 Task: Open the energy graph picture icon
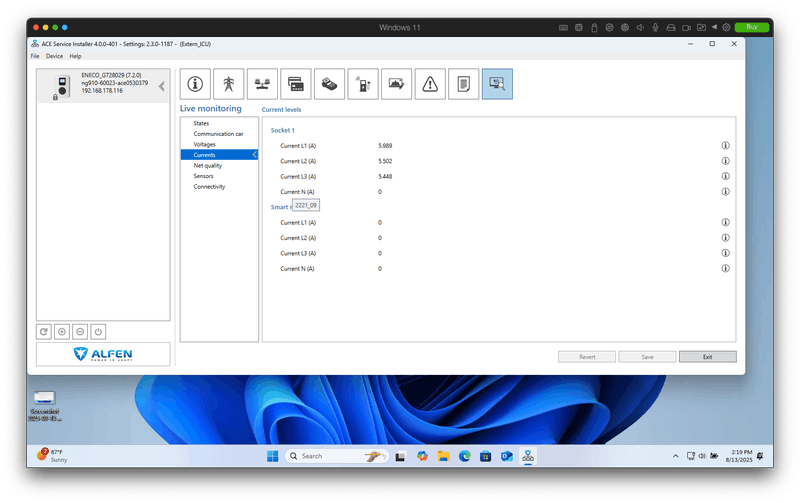coord(396,84)
